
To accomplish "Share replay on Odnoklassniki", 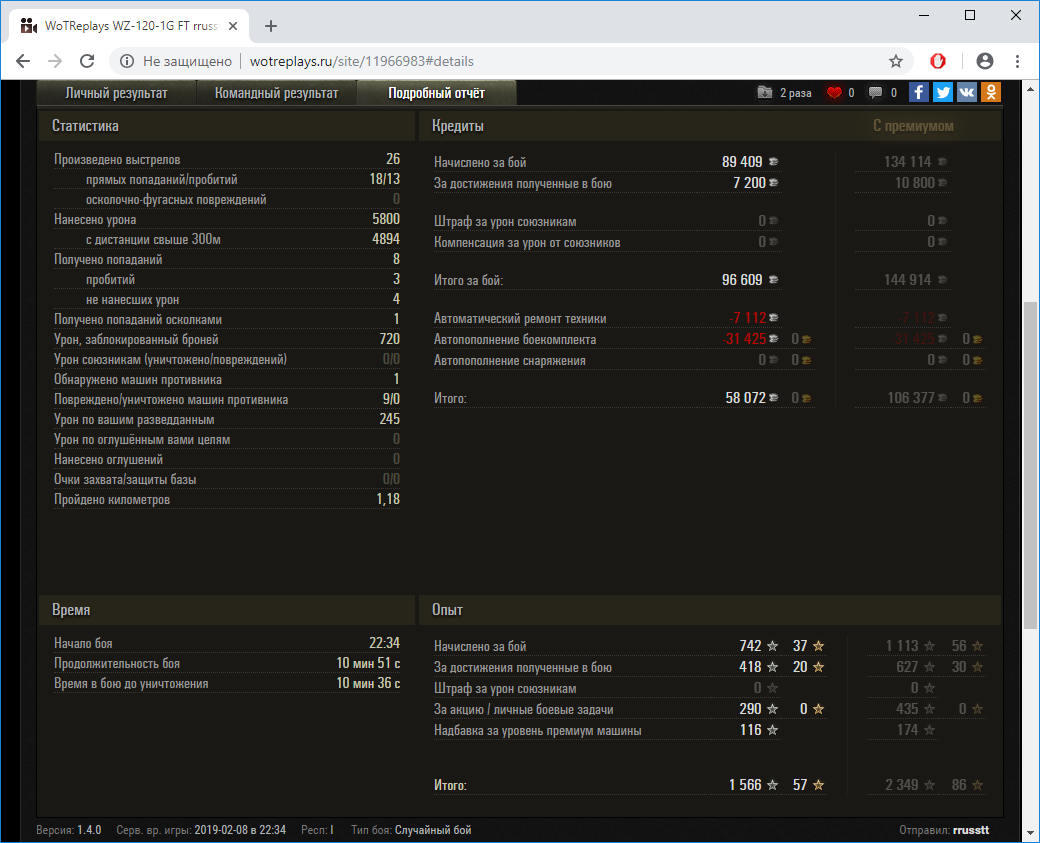I will (991, 92).
